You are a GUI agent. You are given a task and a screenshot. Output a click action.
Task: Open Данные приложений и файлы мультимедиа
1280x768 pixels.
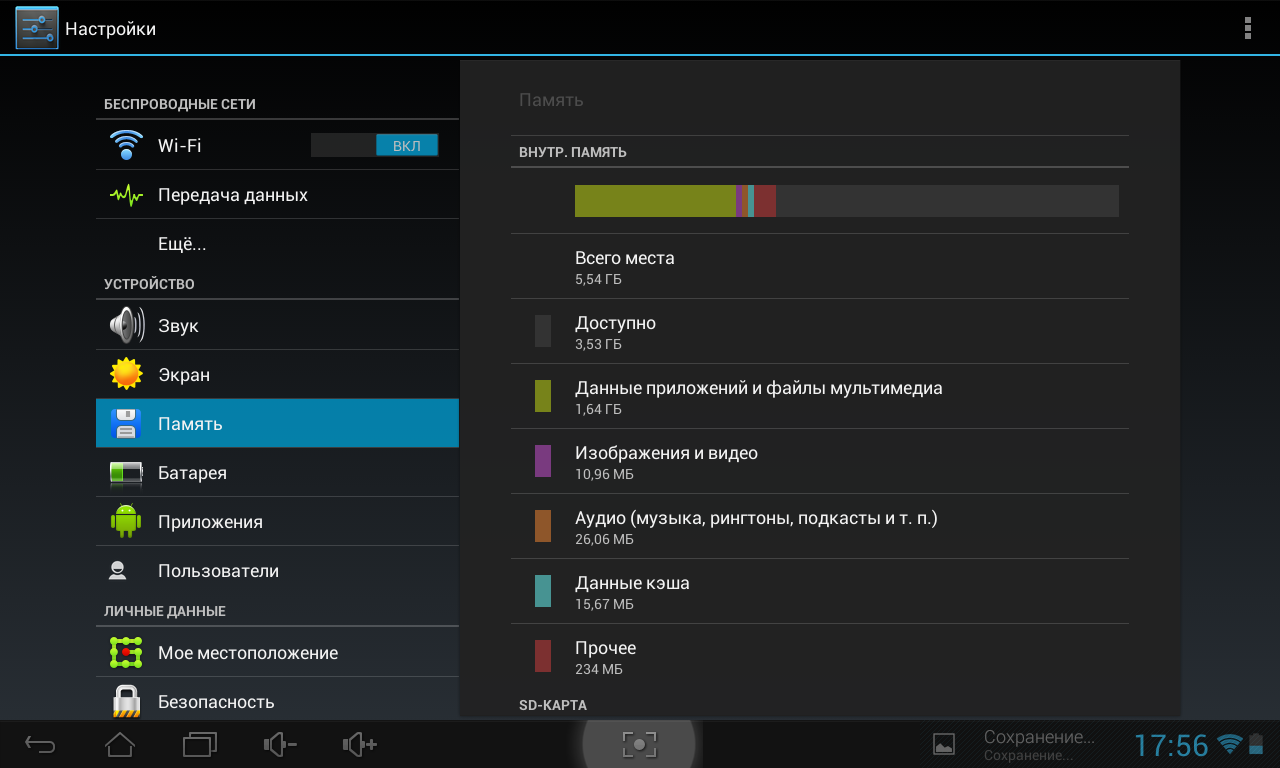[820, 396]
